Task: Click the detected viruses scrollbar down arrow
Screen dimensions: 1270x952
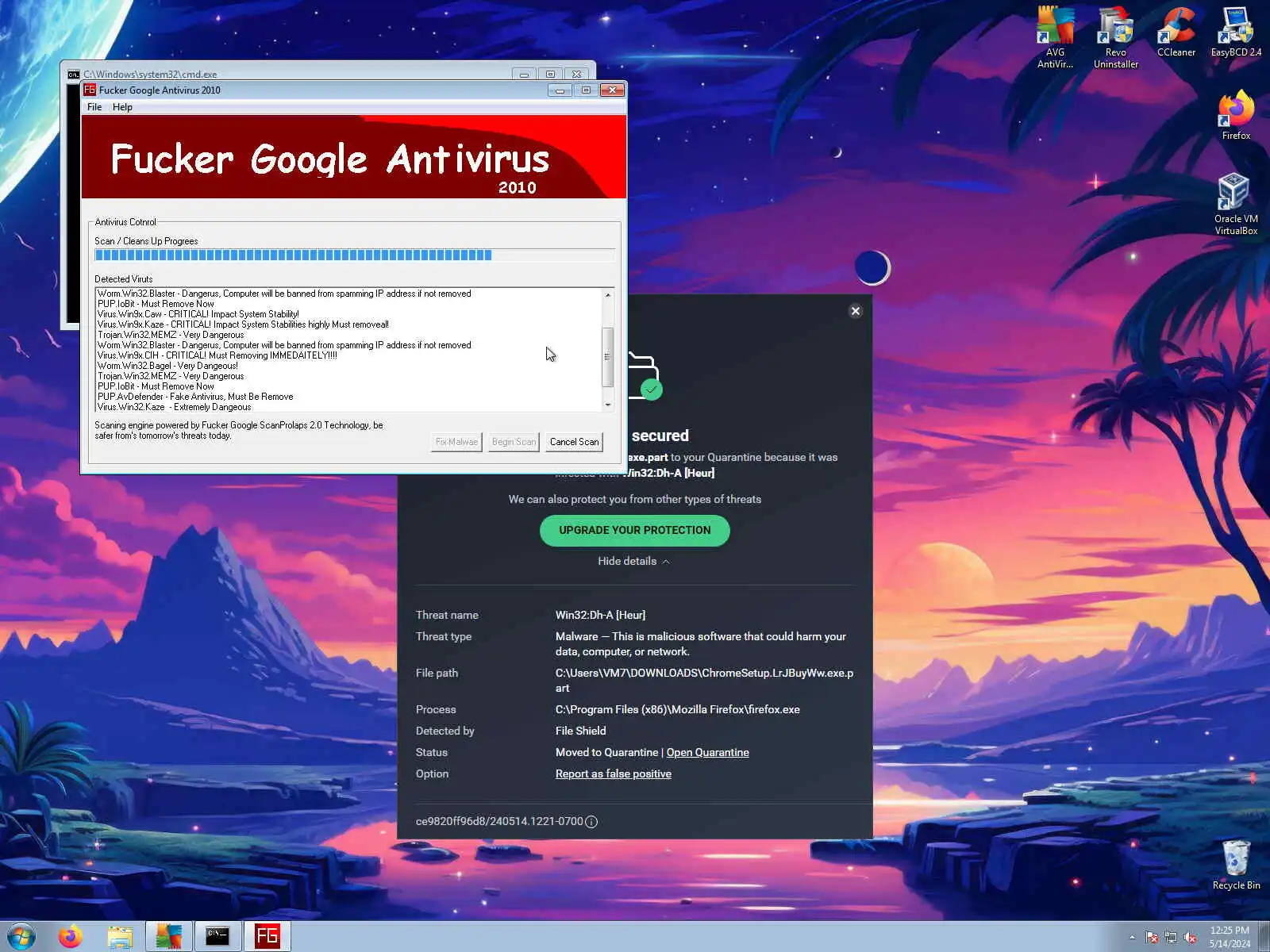Action: (608, 405)
